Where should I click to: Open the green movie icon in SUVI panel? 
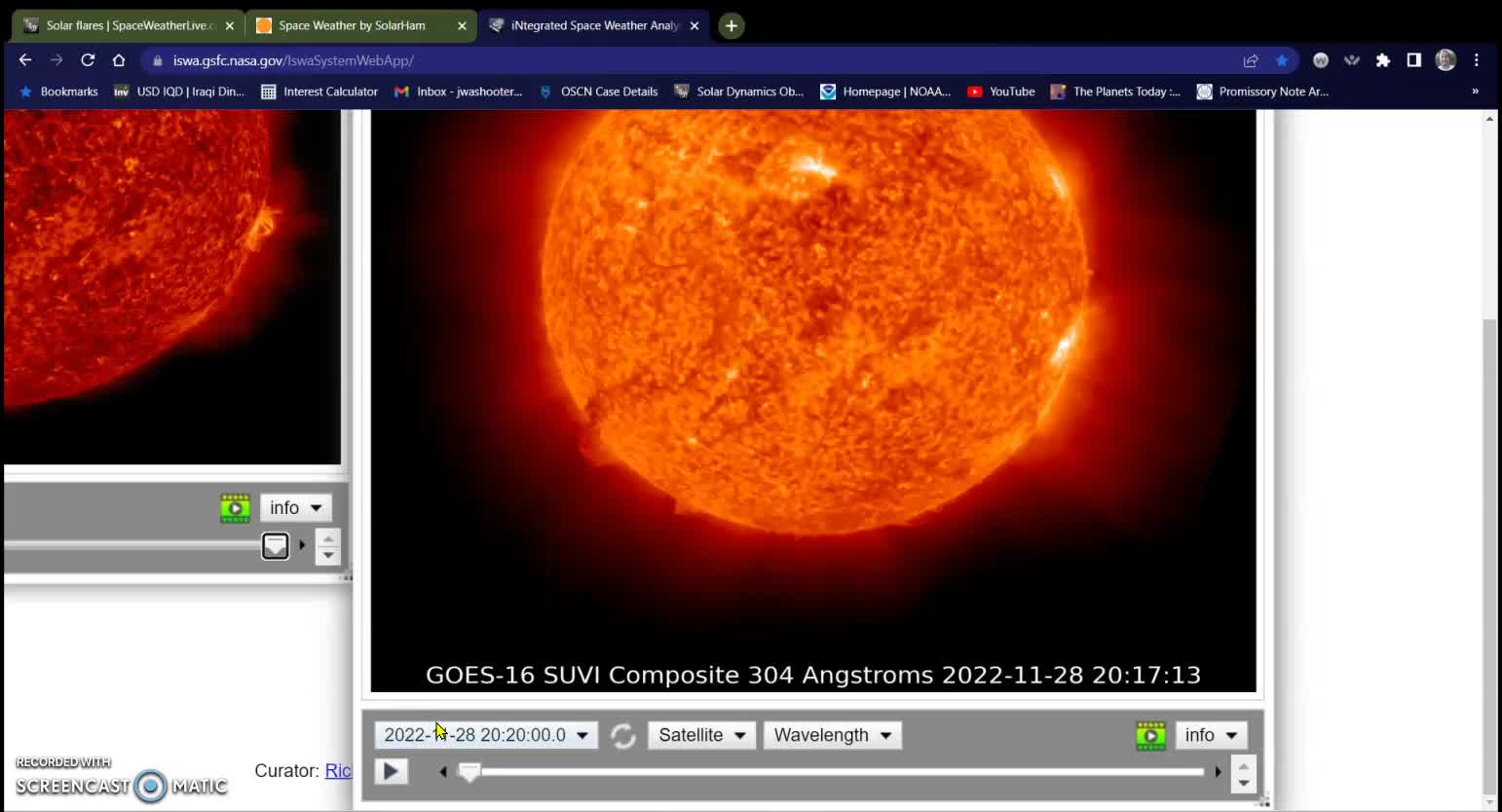pos(1150,735)
